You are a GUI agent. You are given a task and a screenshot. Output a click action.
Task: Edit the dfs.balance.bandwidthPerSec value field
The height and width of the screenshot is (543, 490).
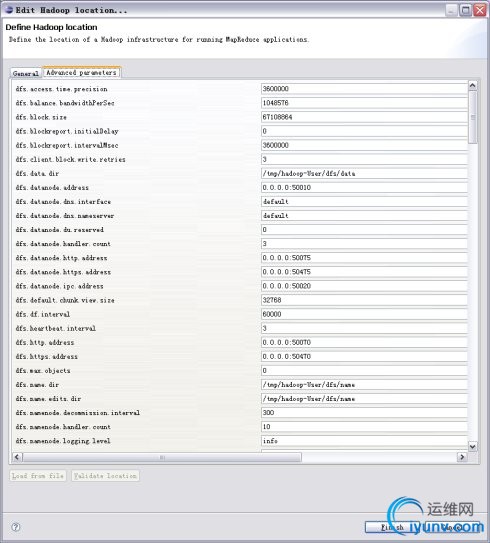click(364, 103)
